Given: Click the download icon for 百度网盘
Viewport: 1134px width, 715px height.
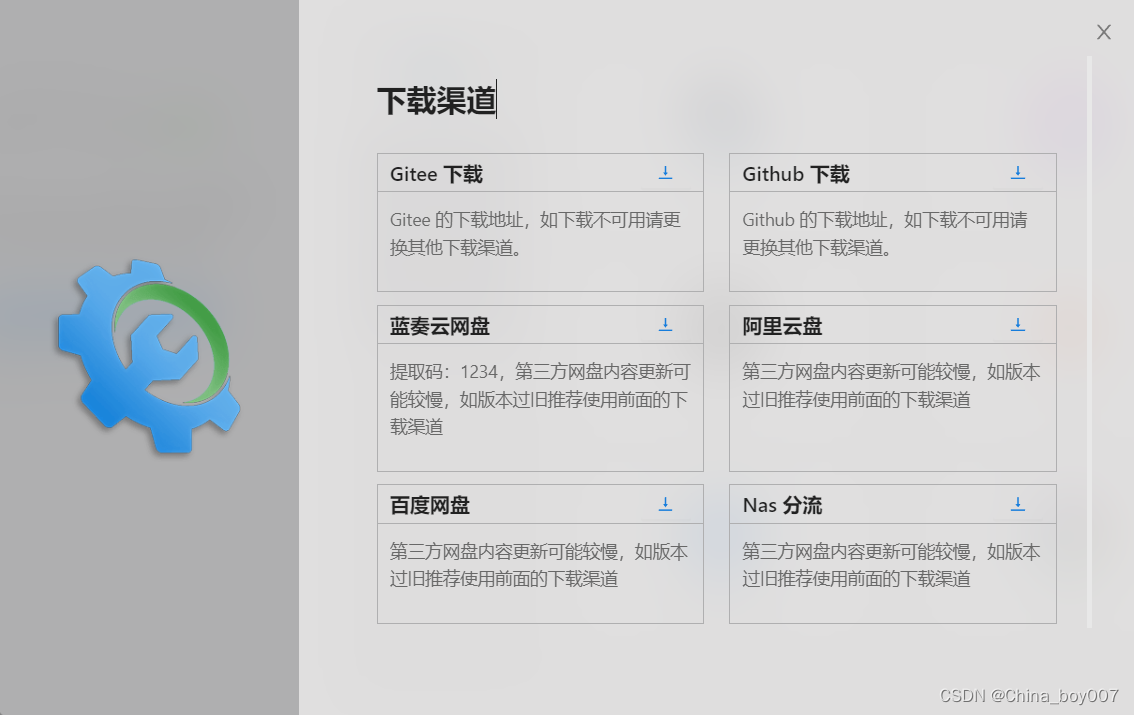Looking at the screenshot, I should [x=665, y=504].
